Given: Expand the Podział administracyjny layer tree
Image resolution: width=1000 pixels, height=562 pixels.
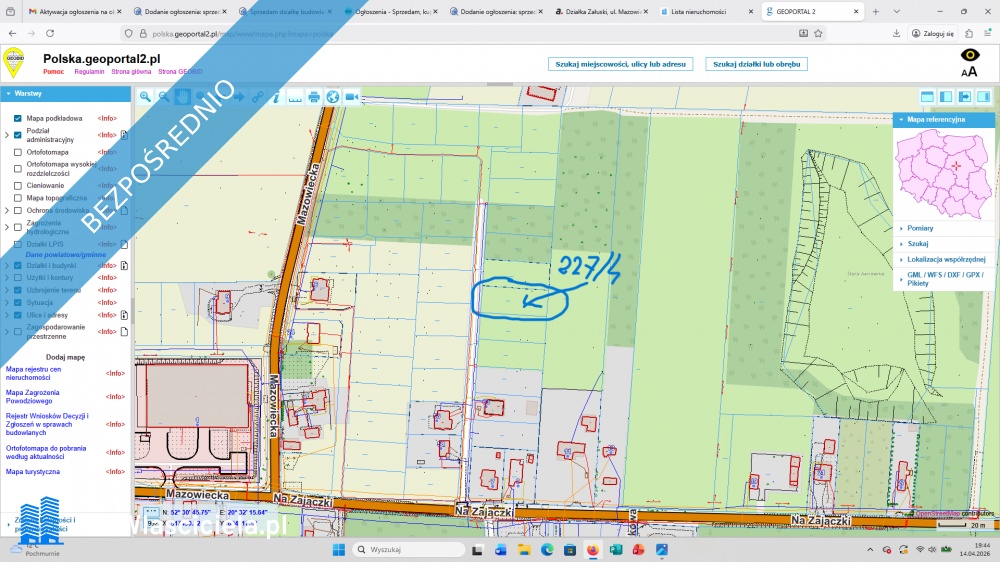Looking at the screenshot, I should [x=7, y=135].
